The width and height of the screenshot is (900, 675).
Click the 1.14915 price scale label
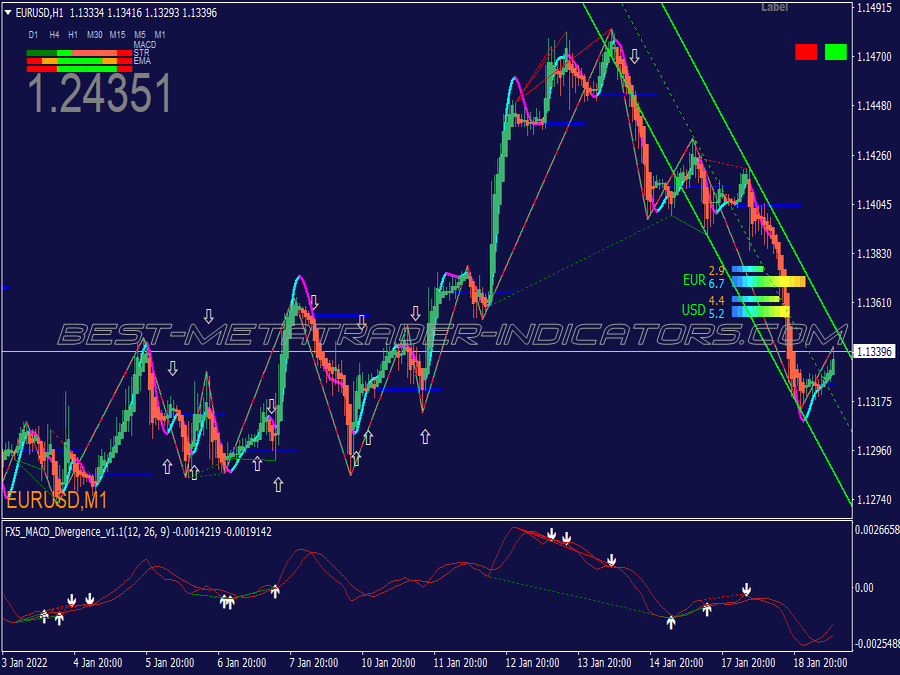pos(874,7)
